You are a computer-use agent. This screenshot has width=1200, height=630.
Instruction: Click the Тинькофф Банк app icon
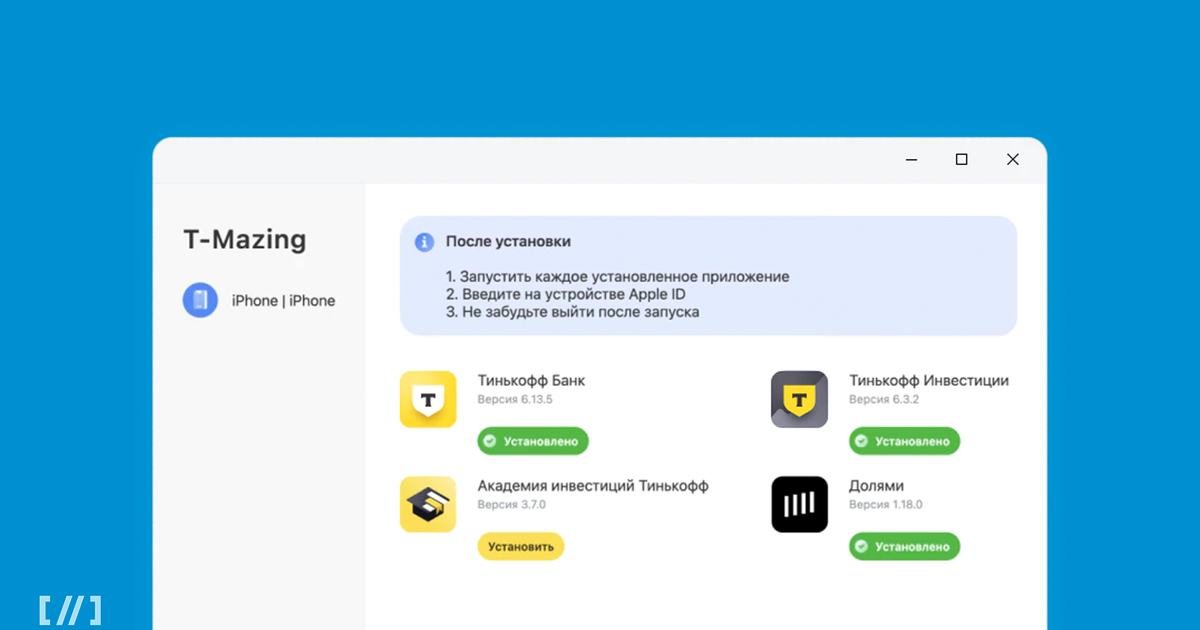click(x=428, y=400)
